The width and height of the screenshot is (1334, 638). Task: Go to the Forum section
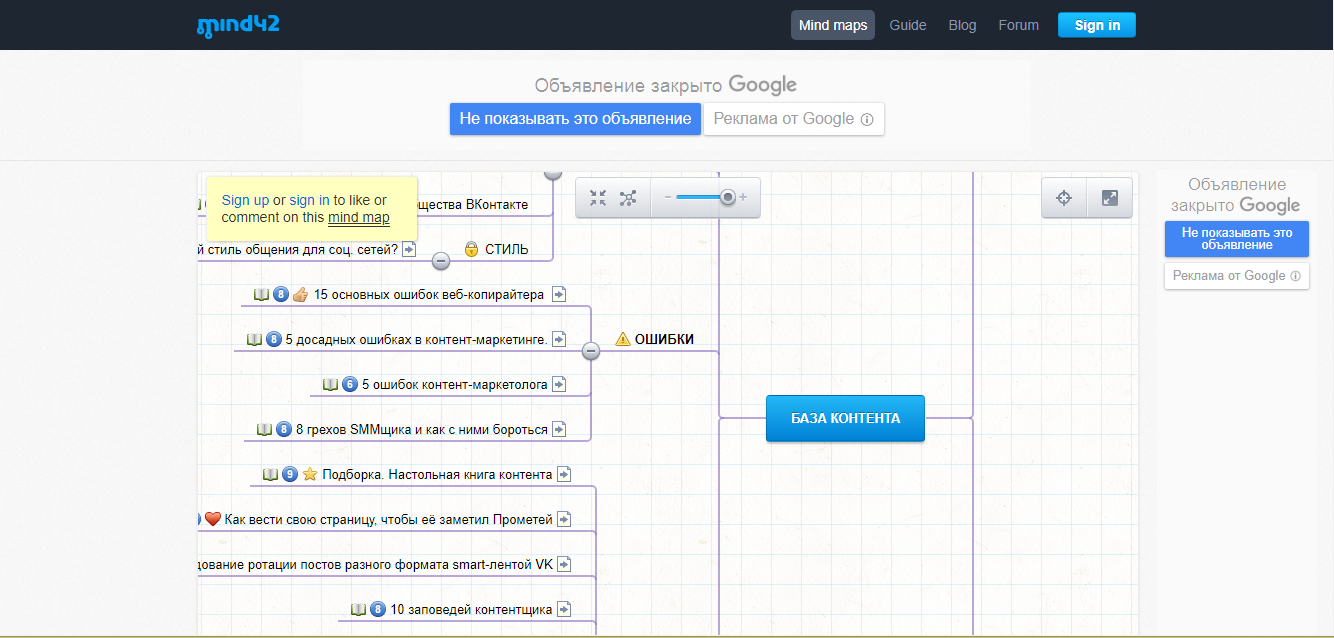(x=1018, y=25)
